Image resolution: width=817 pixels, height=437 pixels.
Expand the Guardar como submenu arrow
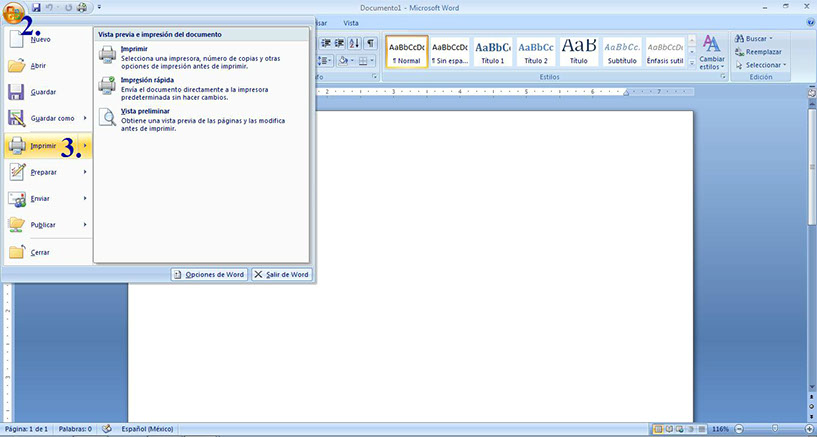[85, 118]
